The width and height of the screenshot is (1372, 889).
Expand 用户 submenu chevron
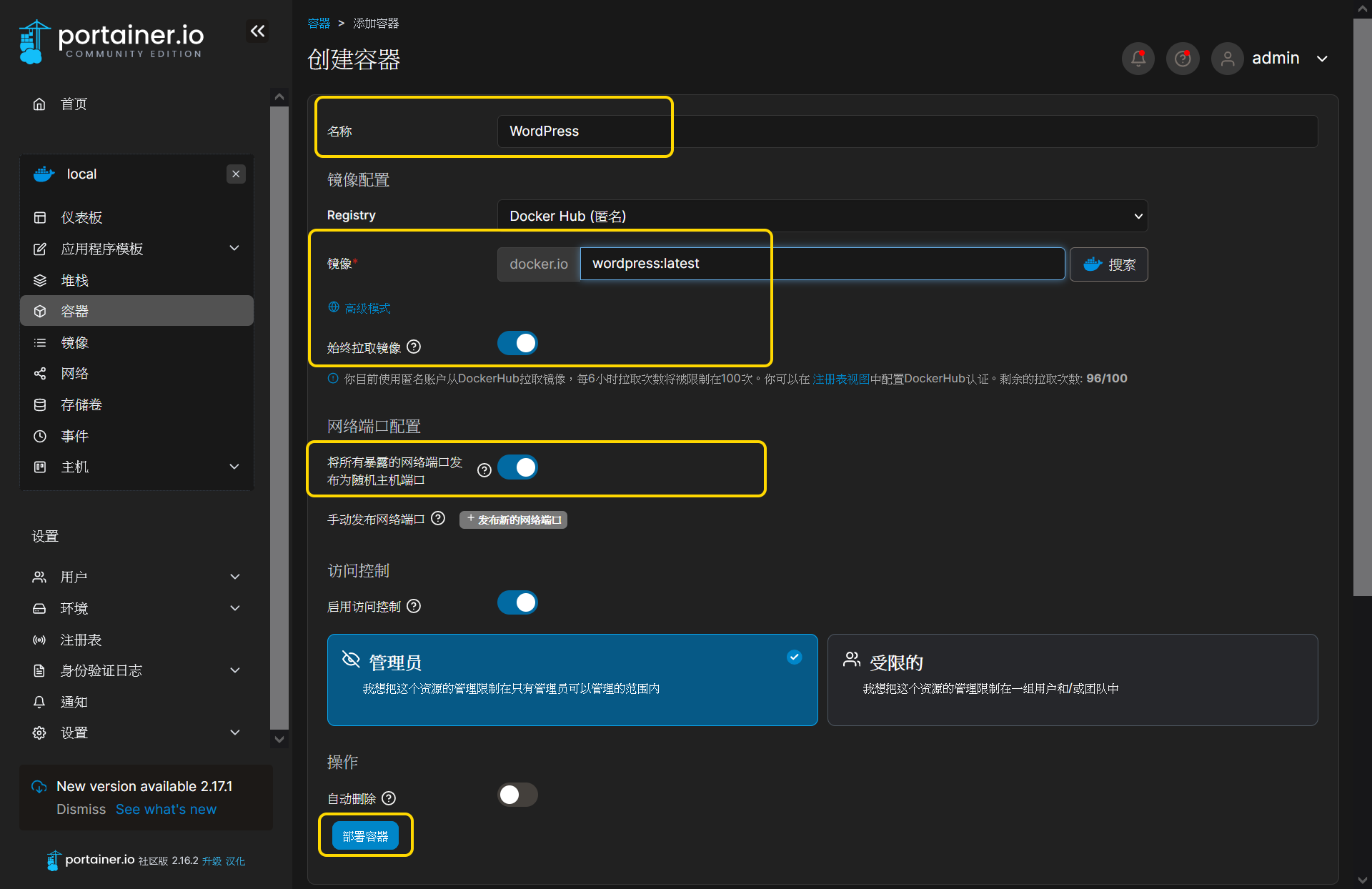(235, 577)
